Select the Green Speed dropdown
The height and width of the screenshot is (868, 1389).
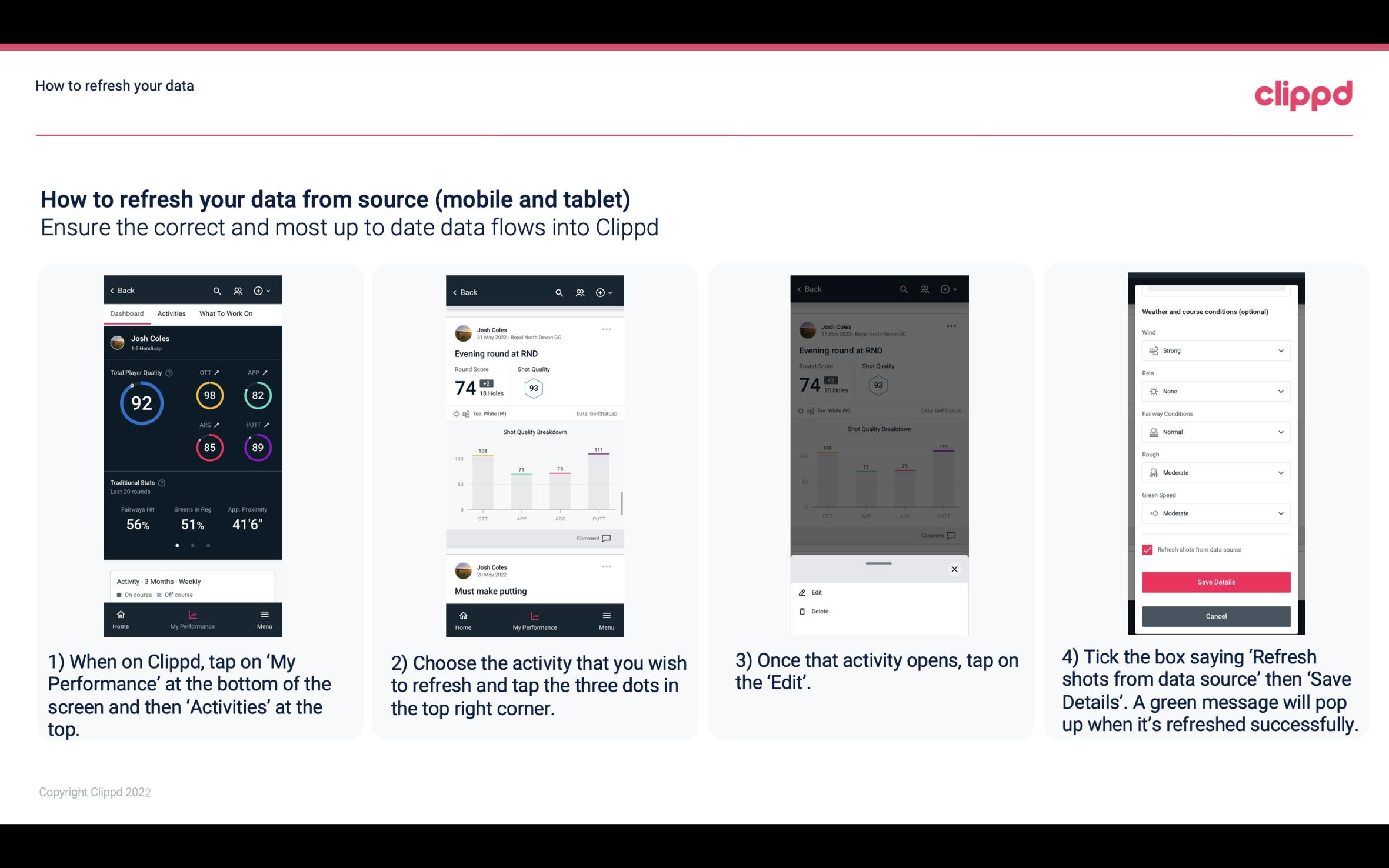[x=1215, y=513]
